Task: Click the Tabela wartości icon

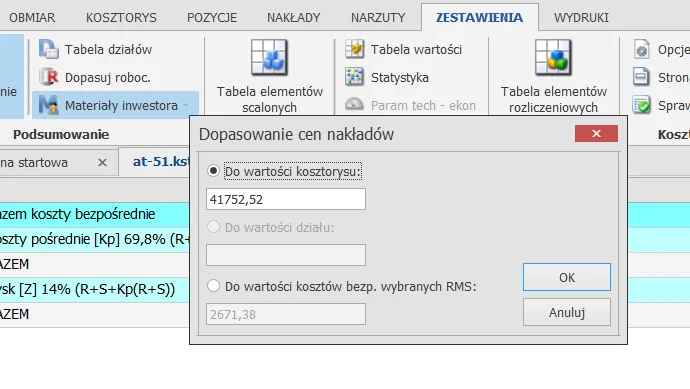Action: pos(354,49)
